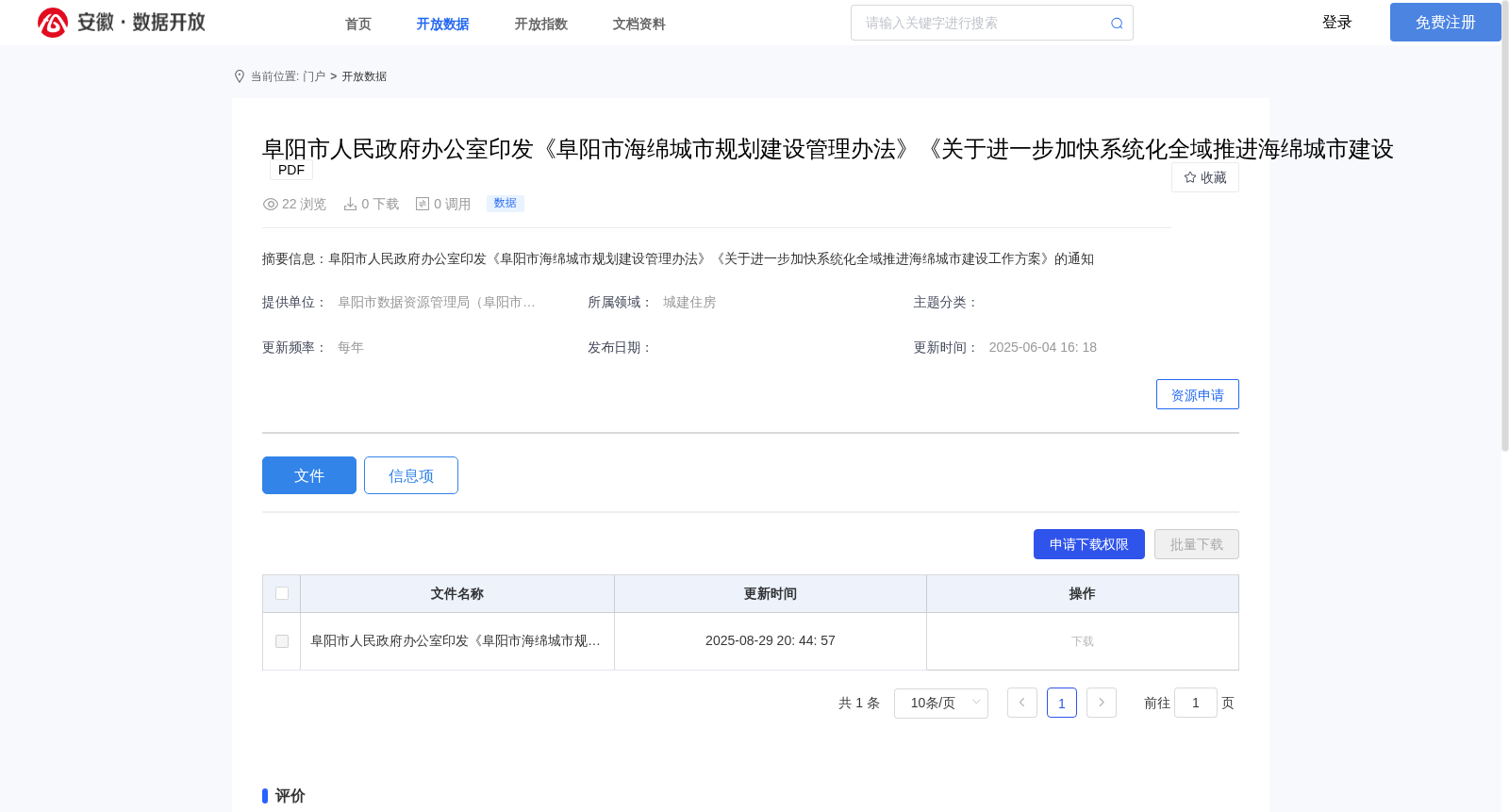
Task: Open the 开放指数 menu item
Action: [541, 24]
